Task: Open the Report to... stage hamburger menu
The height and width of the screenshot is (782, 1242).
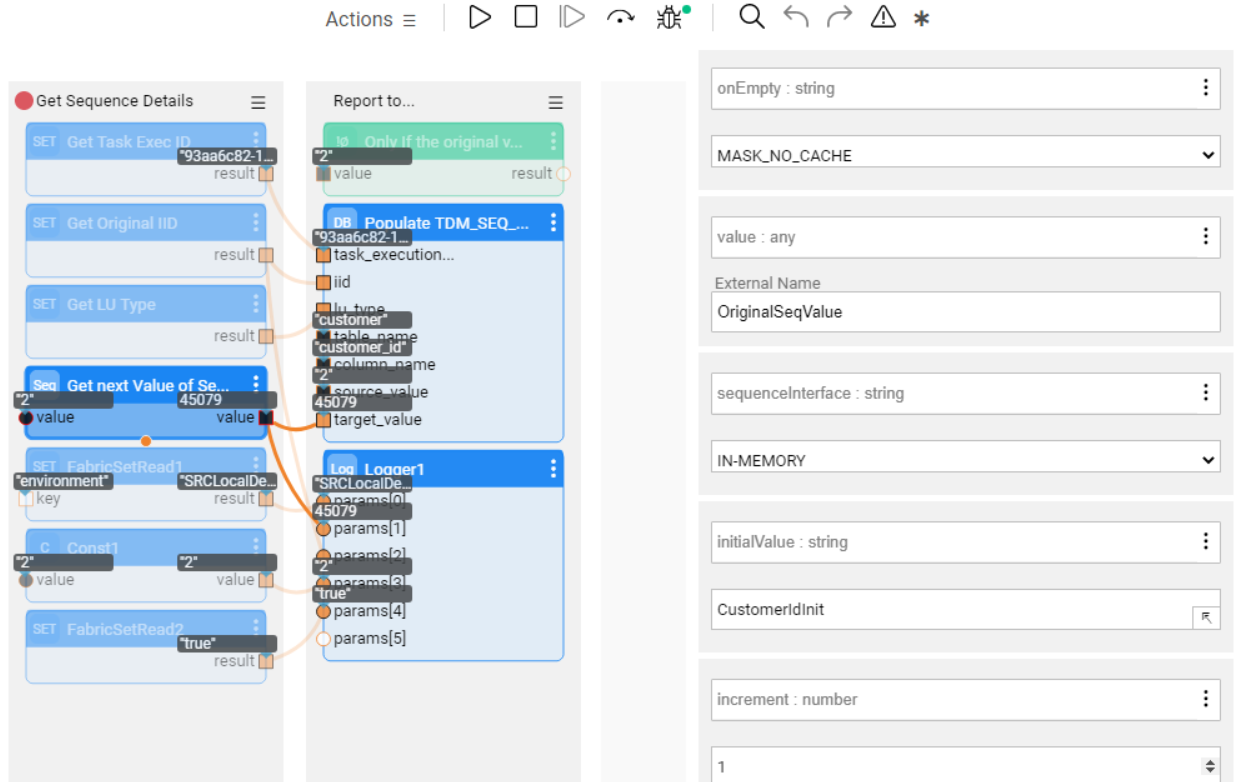Action: click(556, 102)
